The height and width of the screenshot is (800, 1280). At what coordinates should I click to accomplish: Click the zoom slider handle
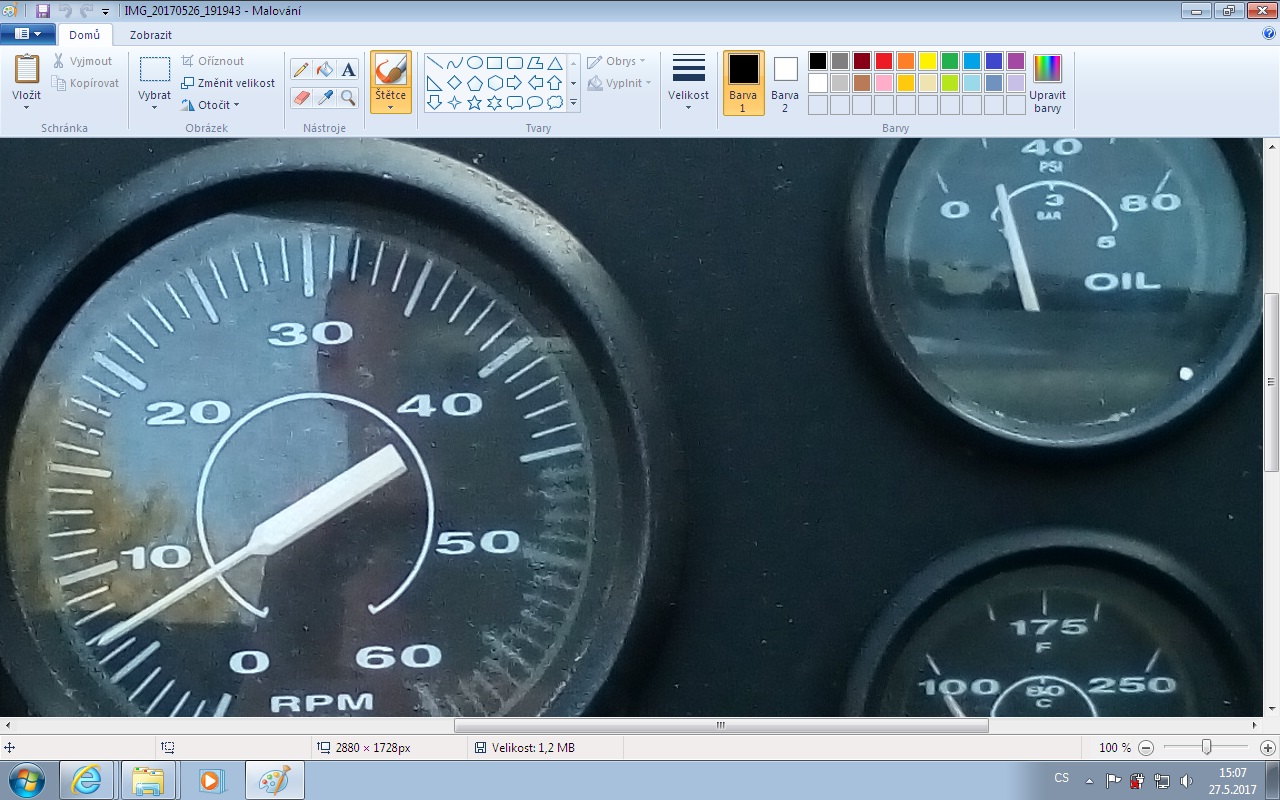(1207, 747)
